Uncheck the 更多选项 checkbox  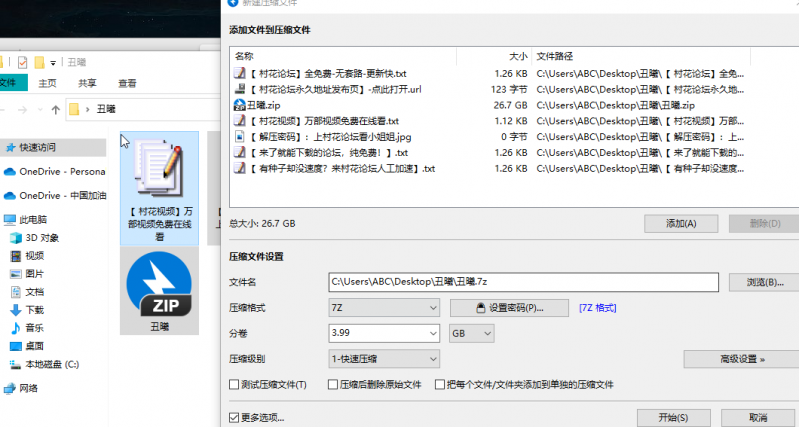point(236,417)
